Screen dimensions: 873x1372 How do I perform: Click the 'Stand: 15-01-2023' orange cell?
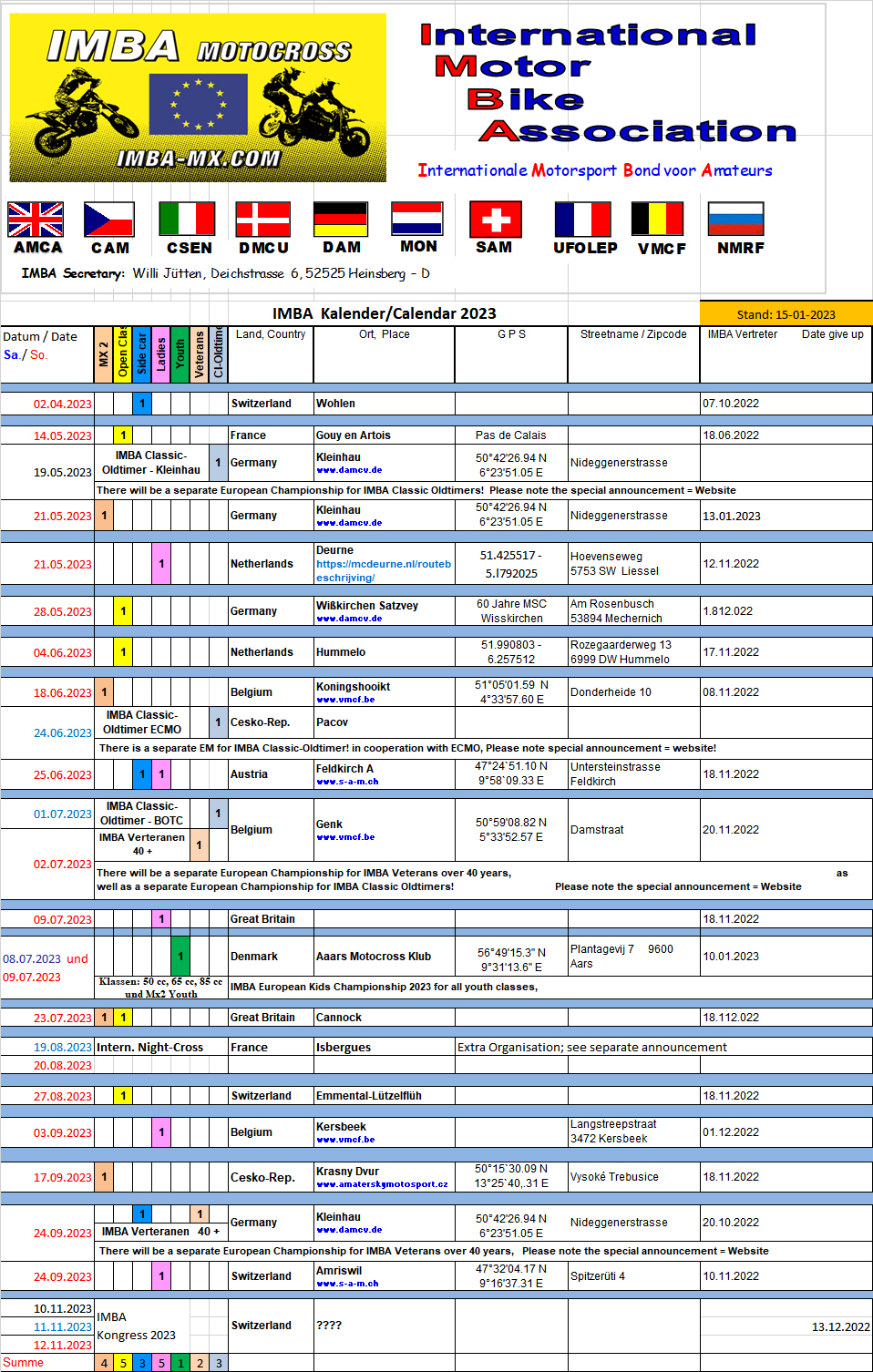786,314
